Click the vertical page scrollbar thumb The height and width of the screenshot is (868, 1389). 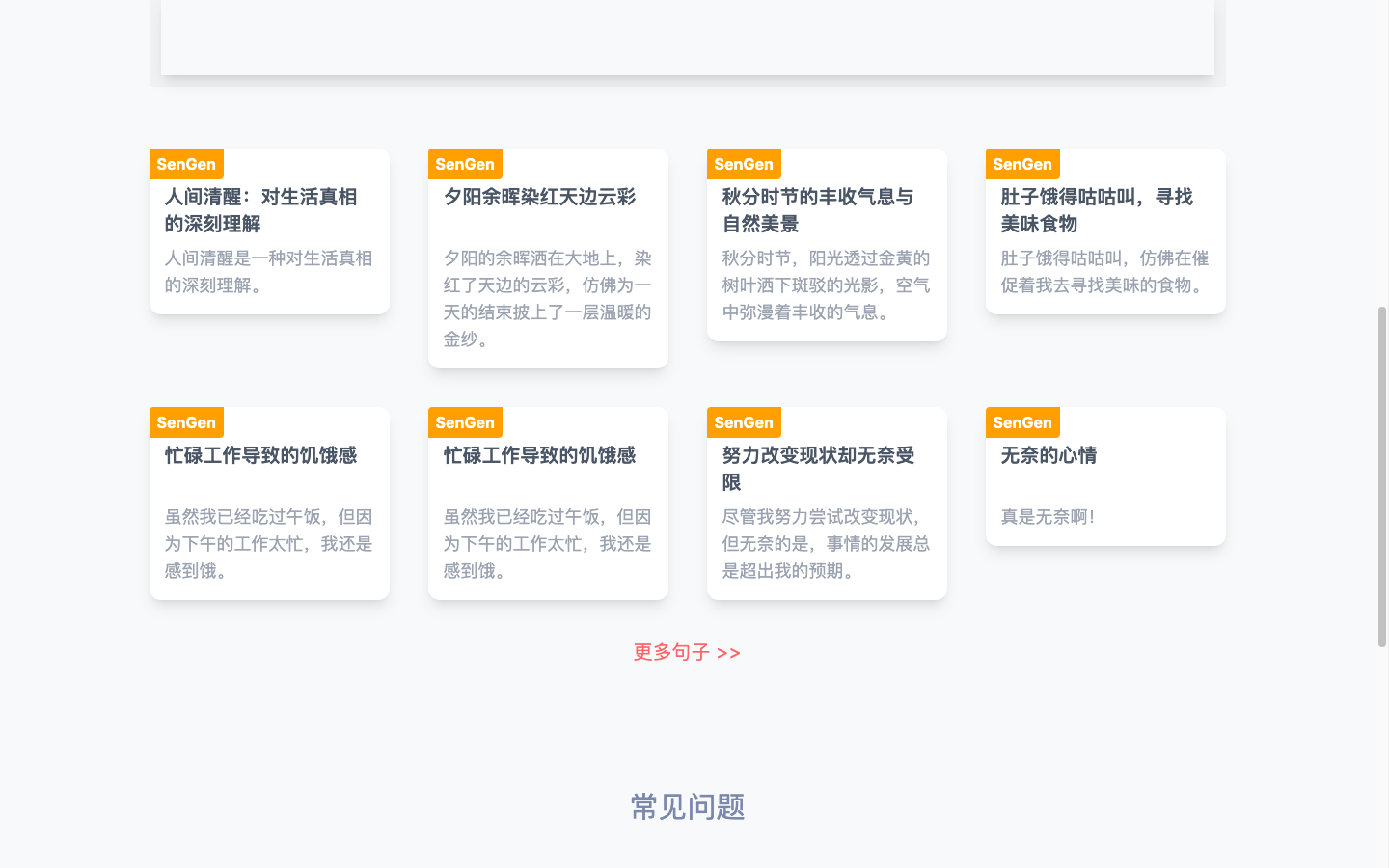1381,476
